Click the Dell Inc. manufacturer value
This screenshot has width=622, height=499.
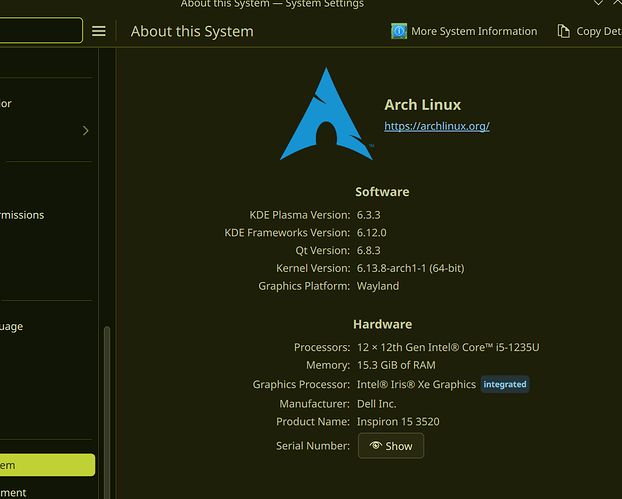(x=376, y=404)
